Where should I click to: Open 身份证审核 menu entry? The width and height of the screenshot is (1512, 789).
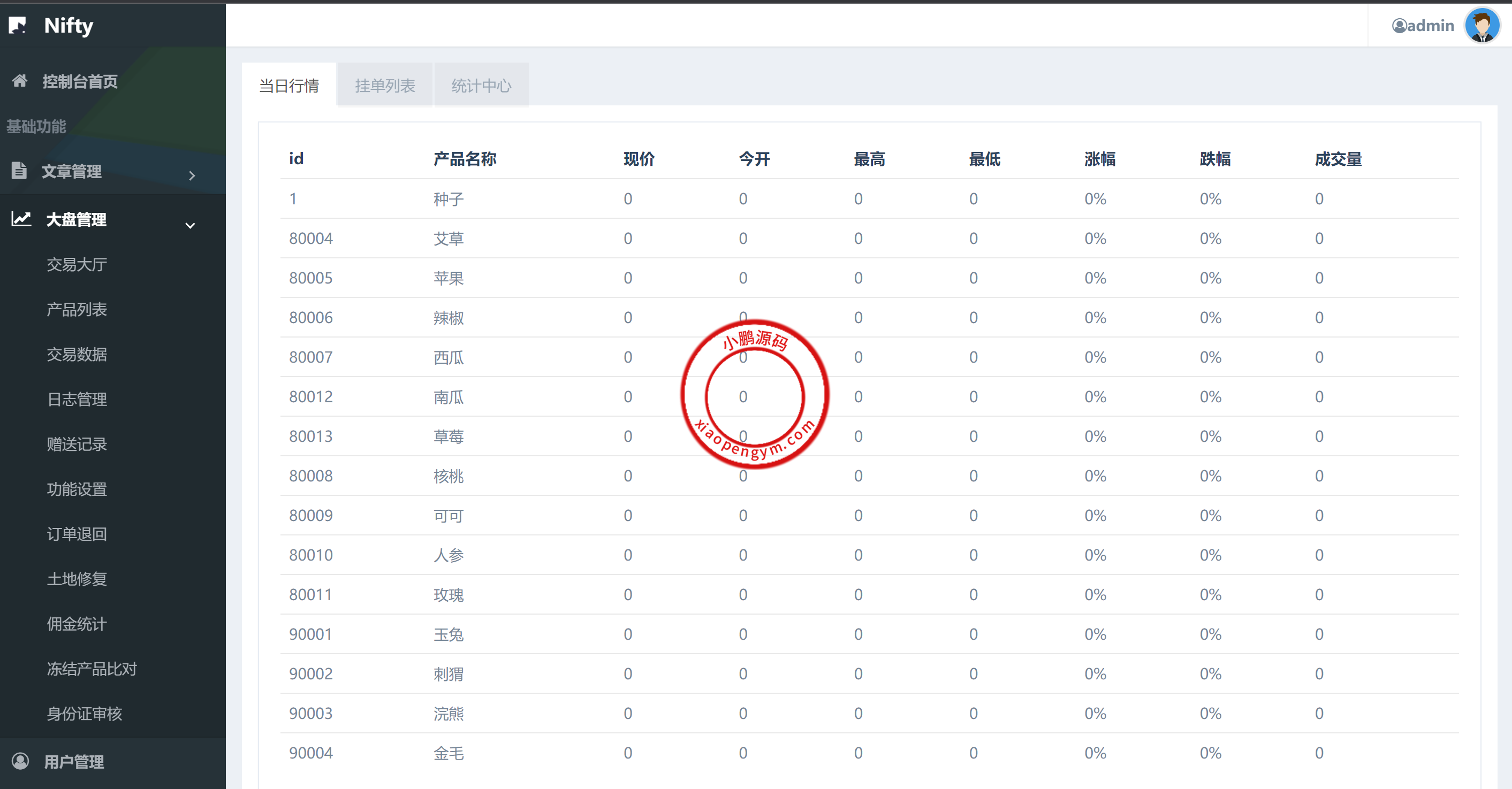click(x=85, y=714)
